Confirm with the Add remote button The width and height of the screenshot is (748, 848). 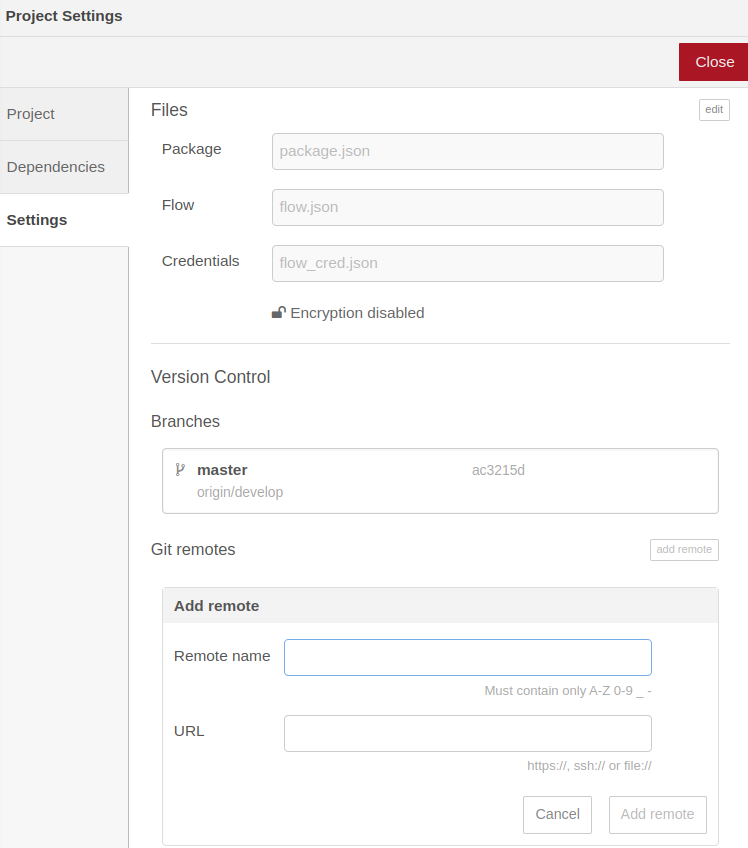(657, 814)
